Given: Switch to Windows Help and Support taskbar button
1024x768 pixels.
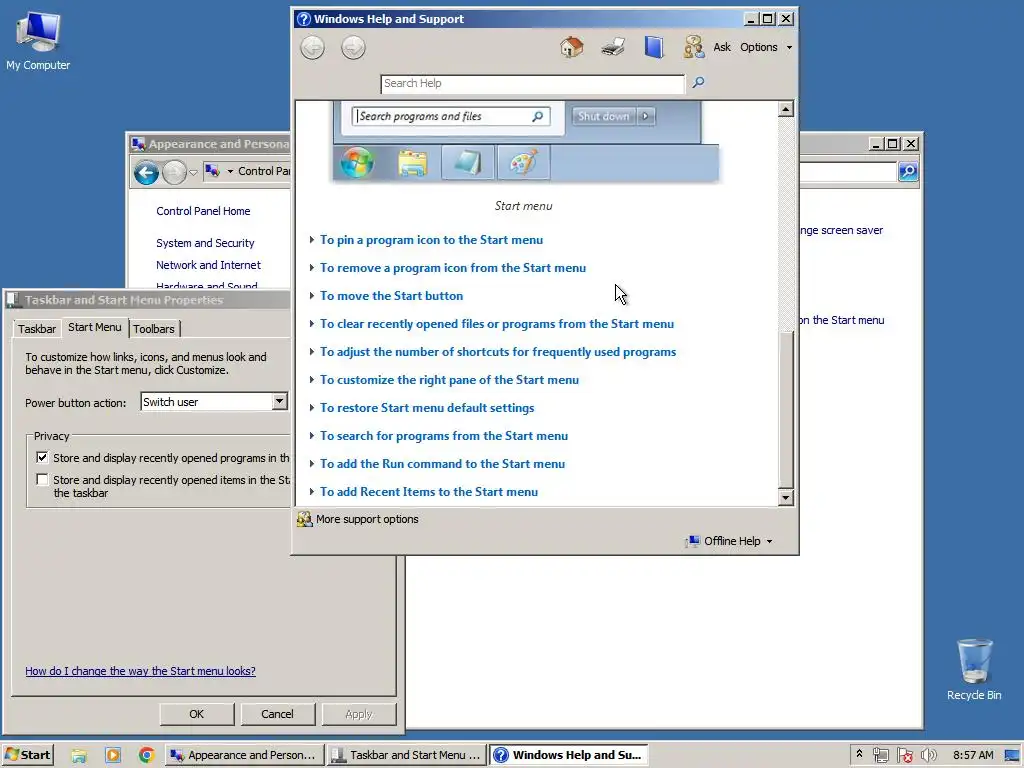Looking at the screenshot, I should [x=569, y=756].
